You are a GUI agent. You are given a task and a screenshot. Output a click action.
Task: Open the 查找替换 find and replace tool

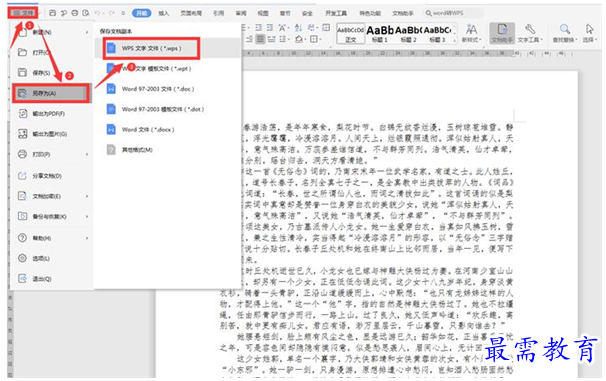(x=565, y=33)
